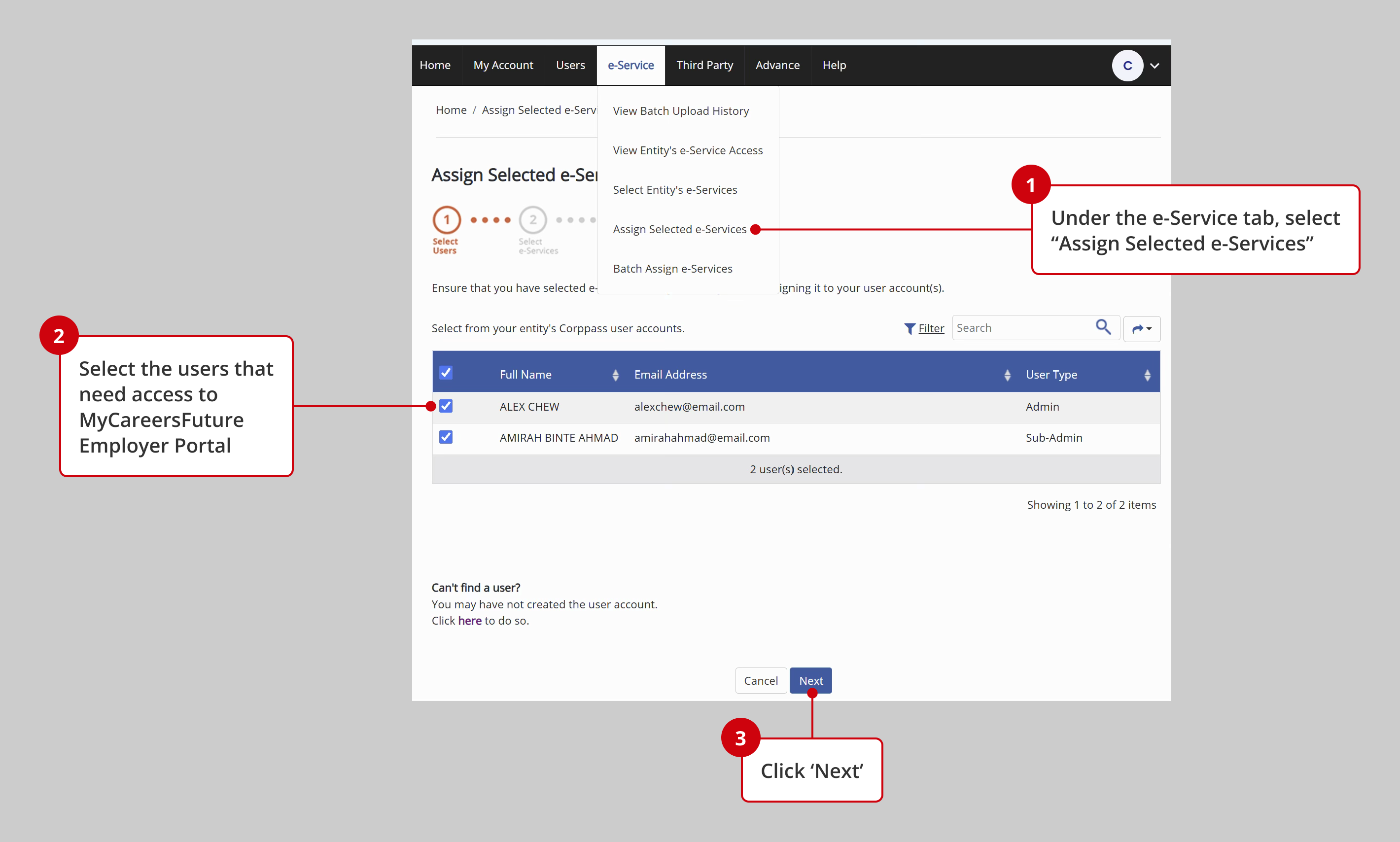The height and width of the screenshot is (842, 1400).
Task: Click the 'here' link to create user
Action: 470,621
